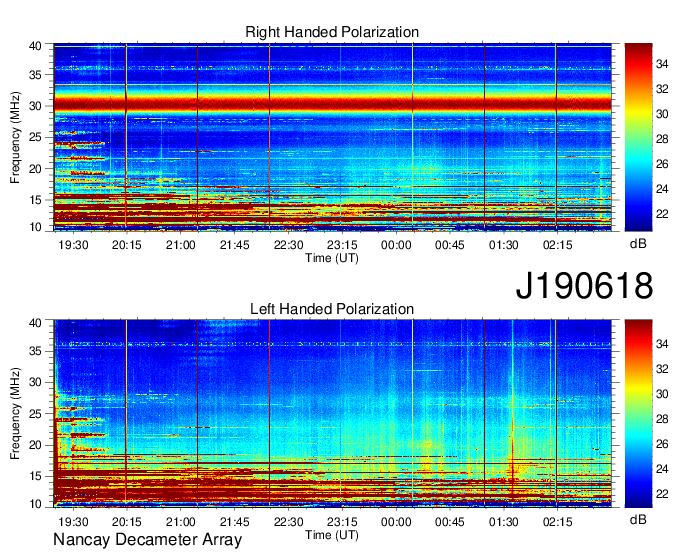The height and width of the screenshot is (552, 680).
Task: Select the "J190618" observation label
Action: pyautogui.click(x=584, y=285)
